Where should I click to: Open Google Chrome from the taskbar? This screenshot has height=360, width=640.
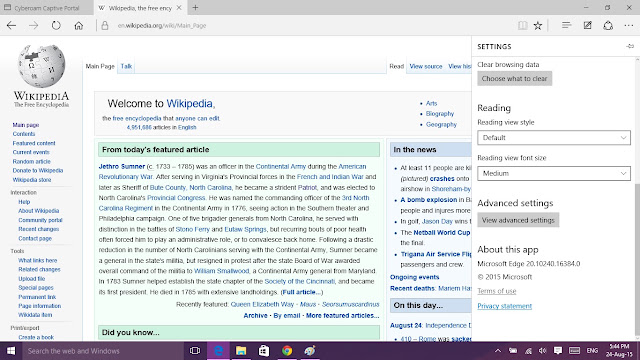287,351
